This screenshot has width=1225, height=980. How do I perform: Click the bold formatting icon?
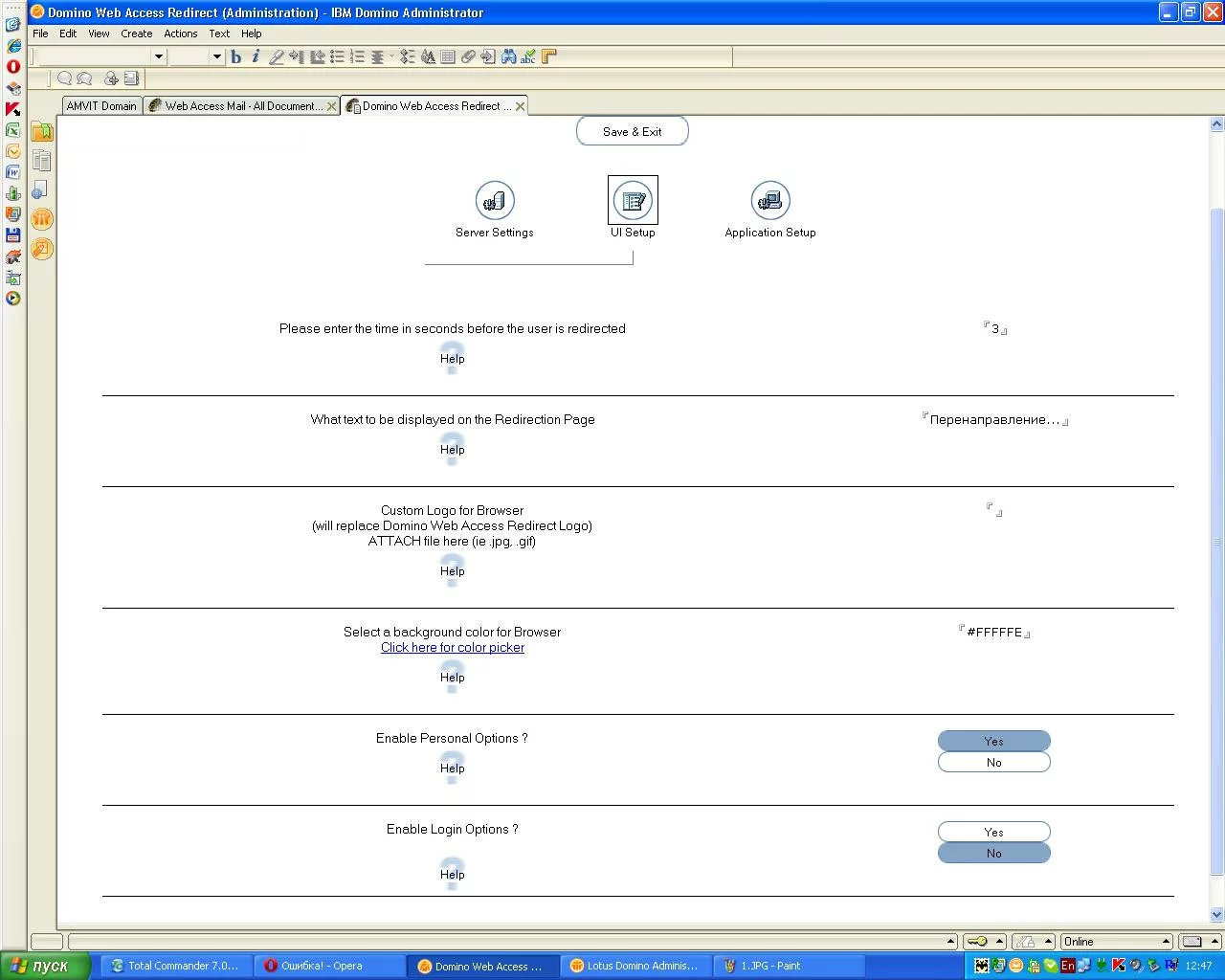(x=236, y=57)
